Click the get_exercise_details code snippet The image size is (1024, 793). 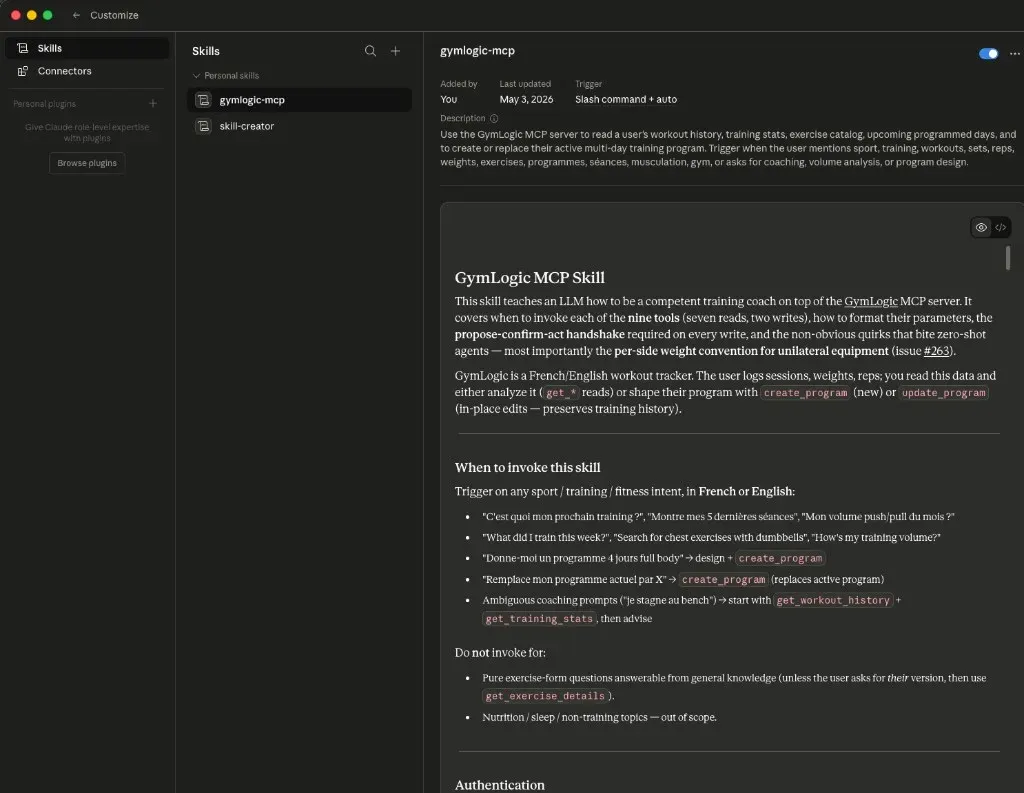point(545,696)
